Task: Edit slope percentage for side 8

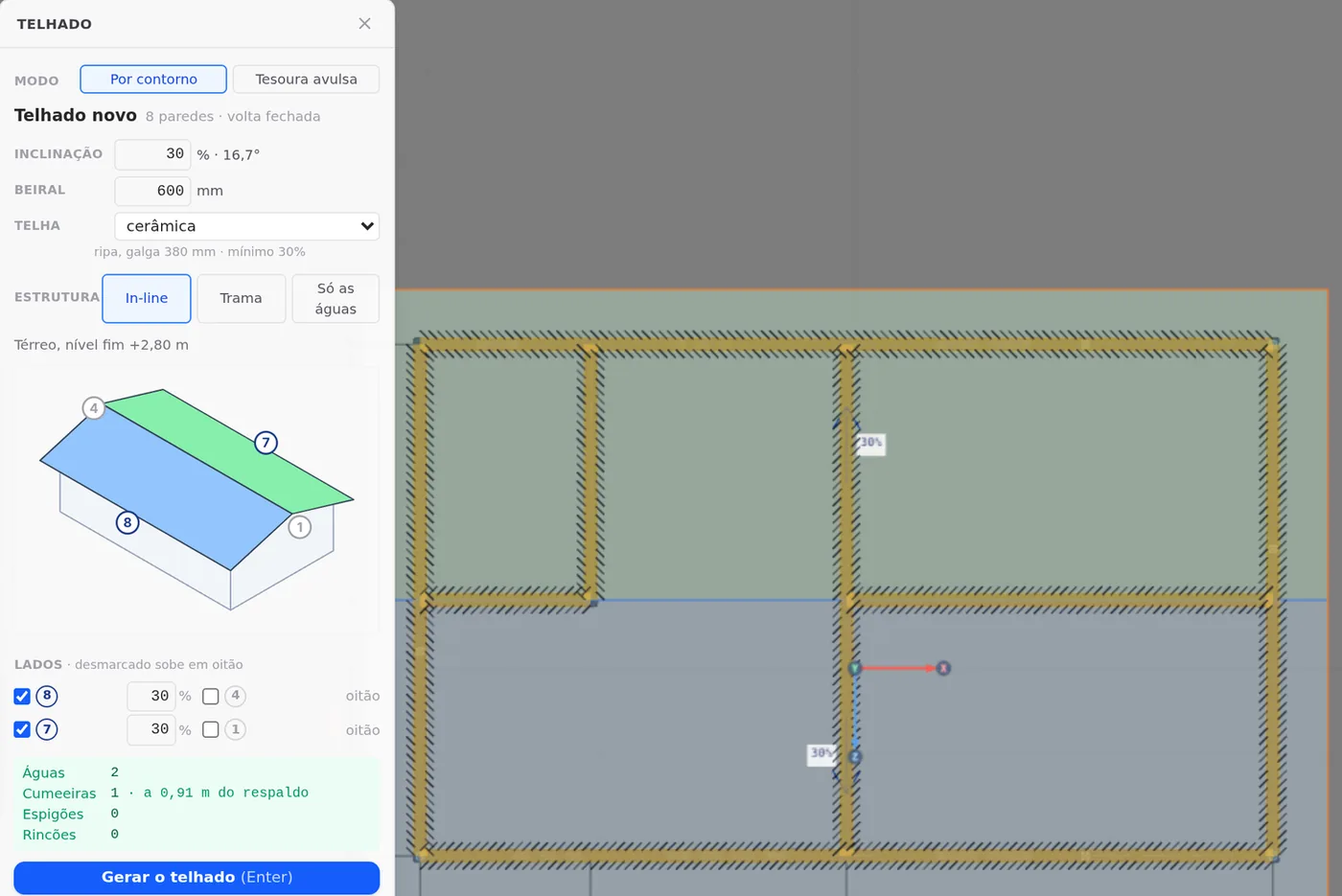Action: tap(151, 697)
